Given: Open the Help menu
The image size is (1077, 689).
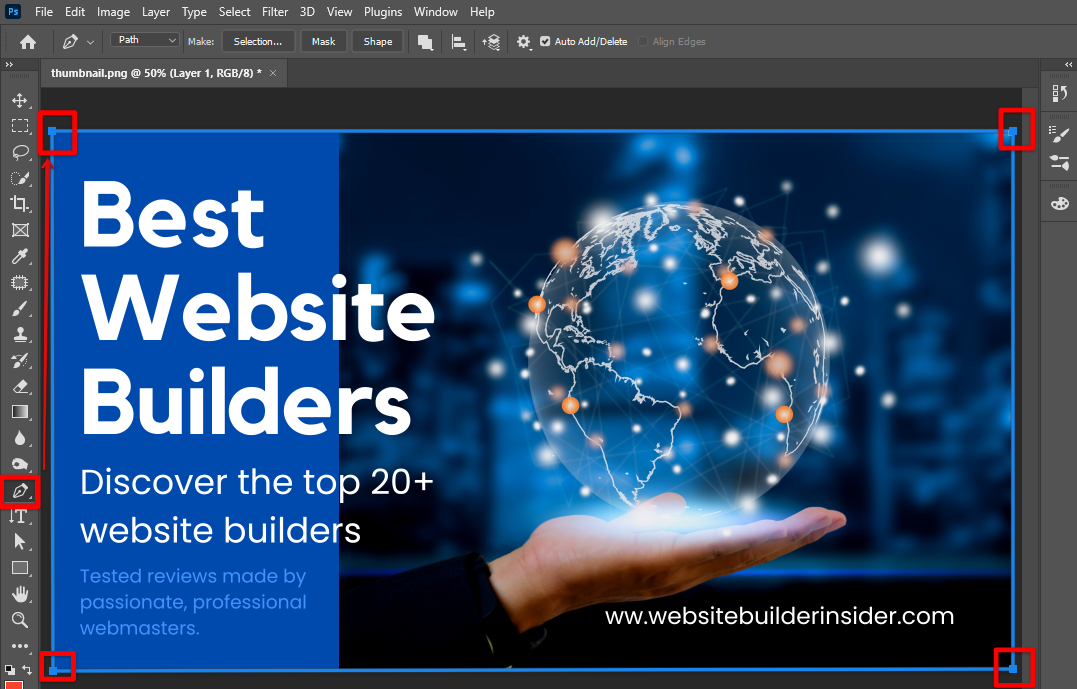Looking at the screenshot, I should [x=482, y=12].
